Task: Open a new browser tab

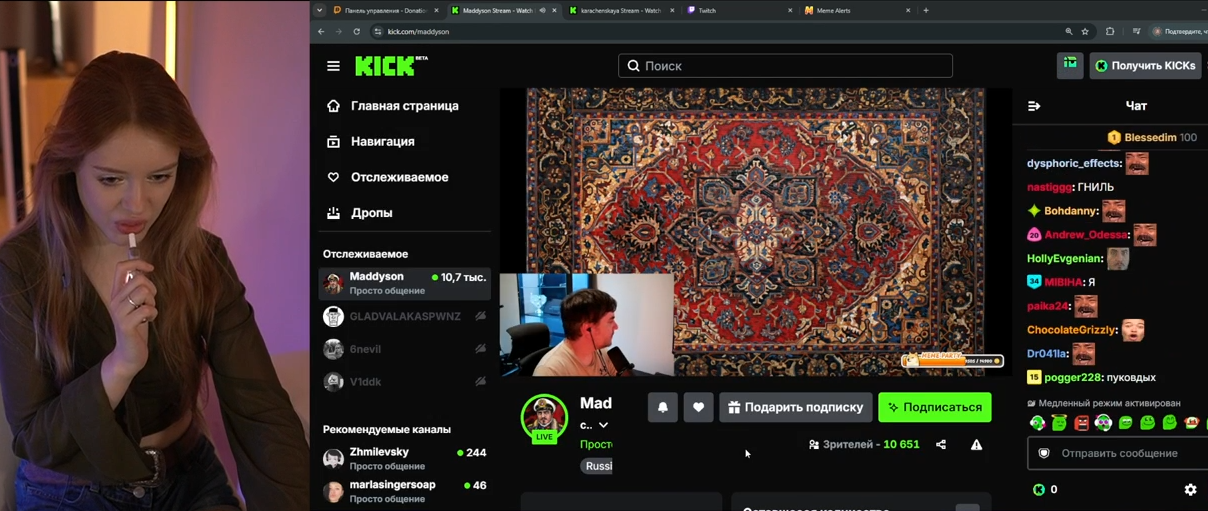Action: pyautogui.click(x=926, y=10)
